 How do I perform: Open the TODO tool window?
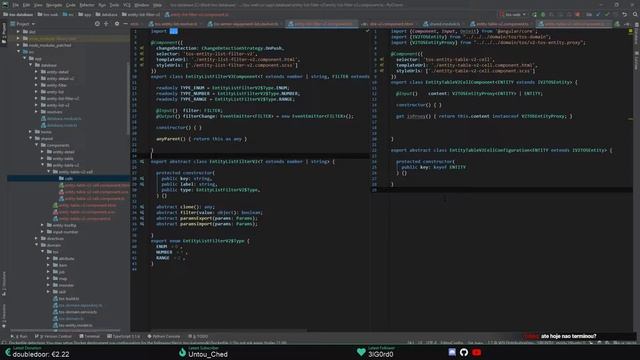[199, 336]
